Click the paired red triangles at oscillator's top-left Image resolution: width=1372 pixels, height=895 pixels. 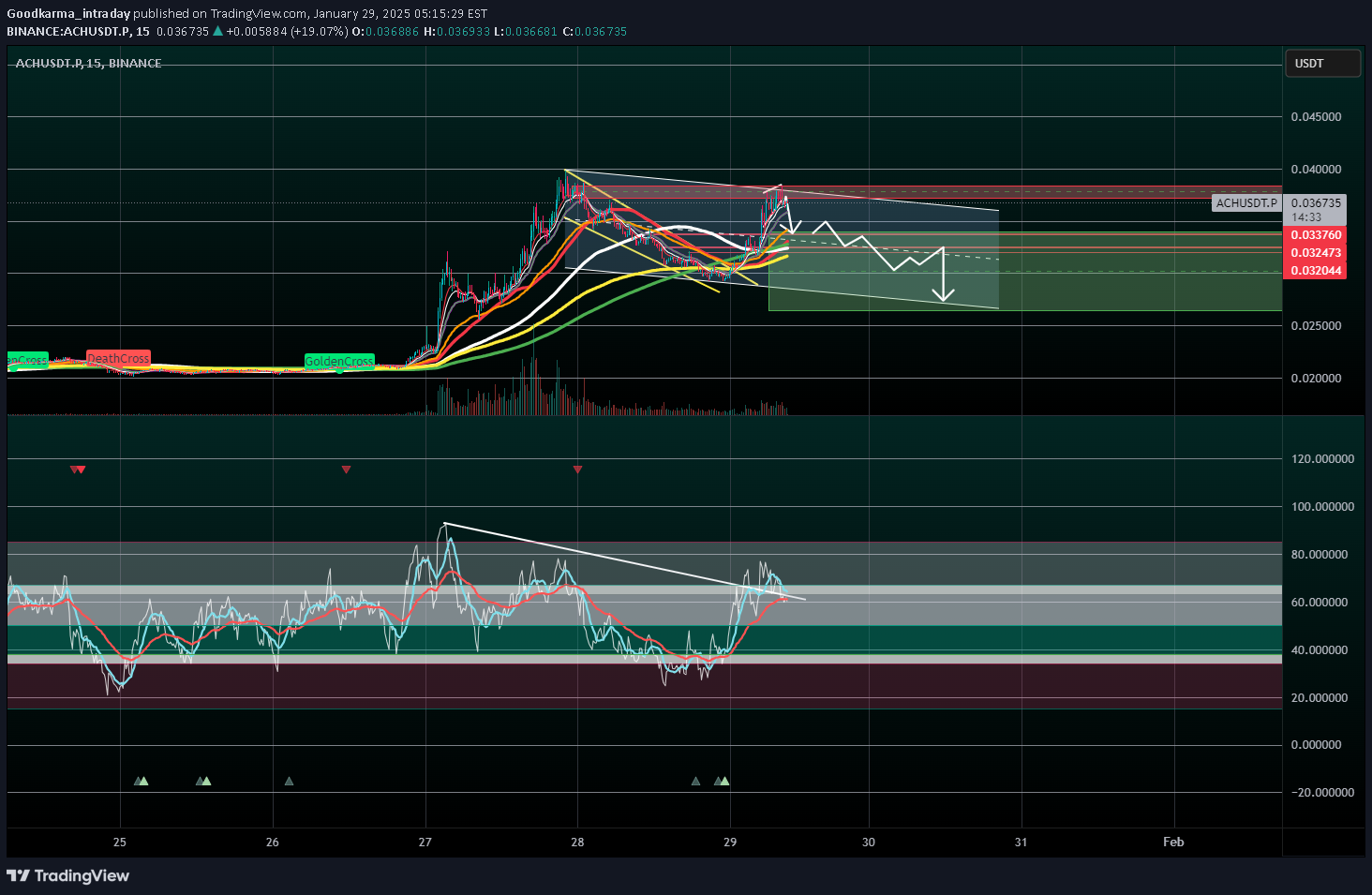click(78, 470)
